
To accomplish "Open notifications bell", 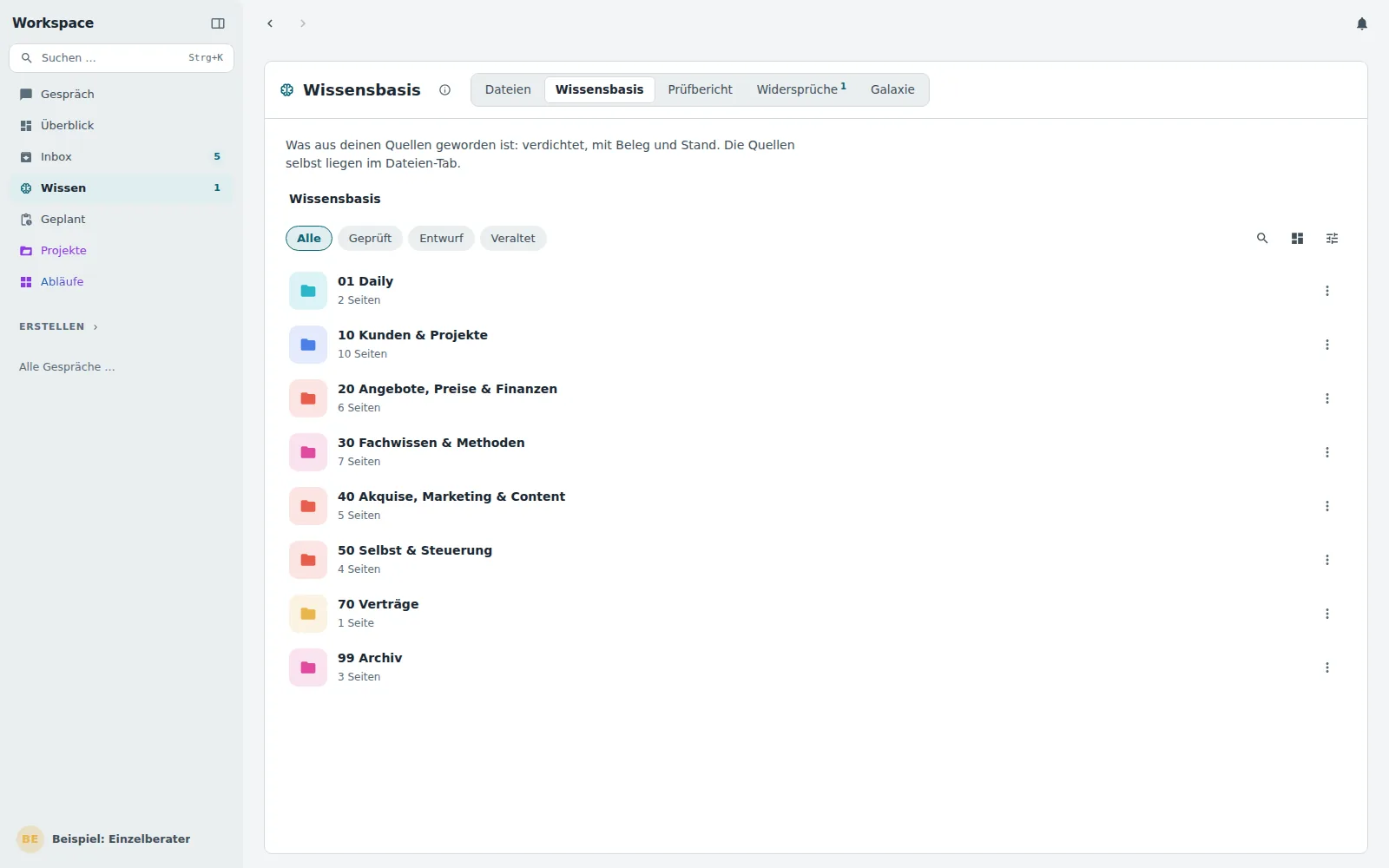I will pos(1362,23).
